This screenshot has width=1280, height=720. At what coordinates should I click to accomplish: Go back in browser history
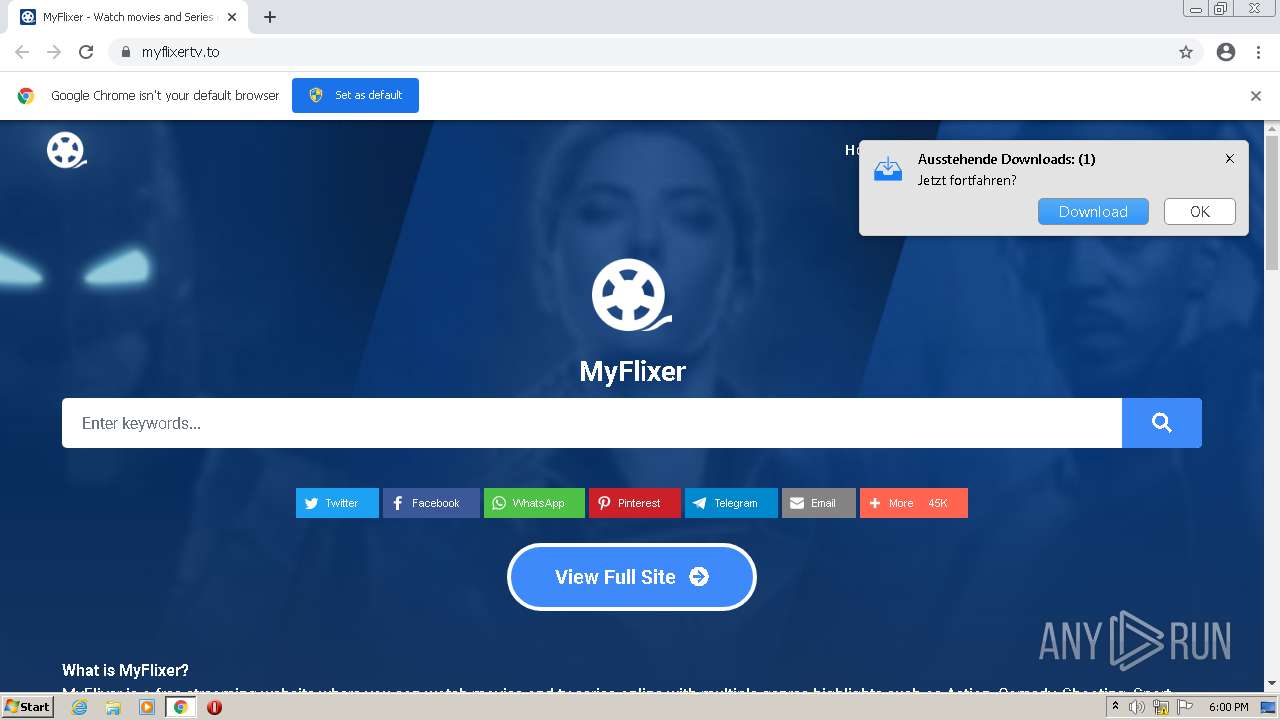coord(22,52)
